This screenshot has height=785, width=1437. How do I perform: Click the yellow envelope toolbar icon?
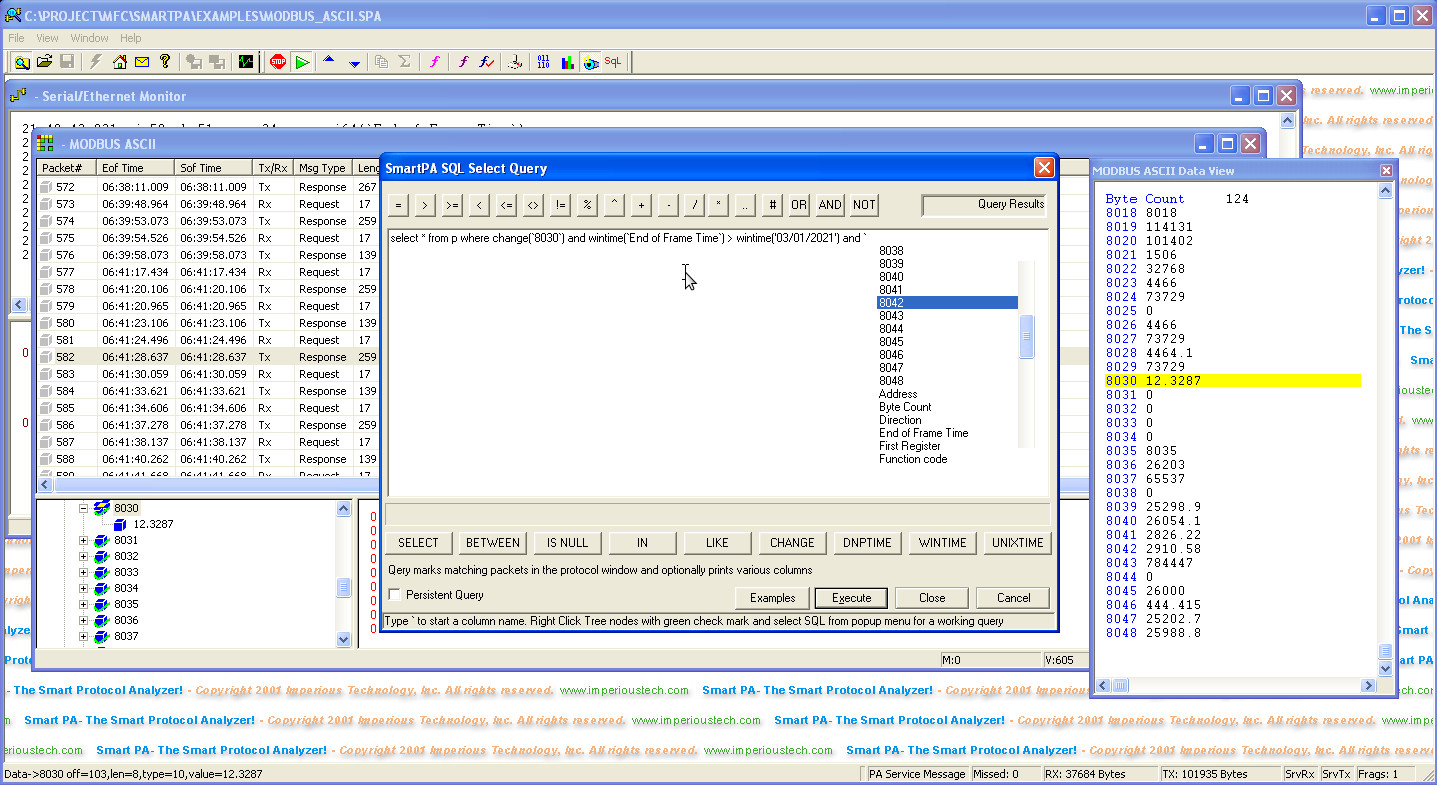click(142, 62)
